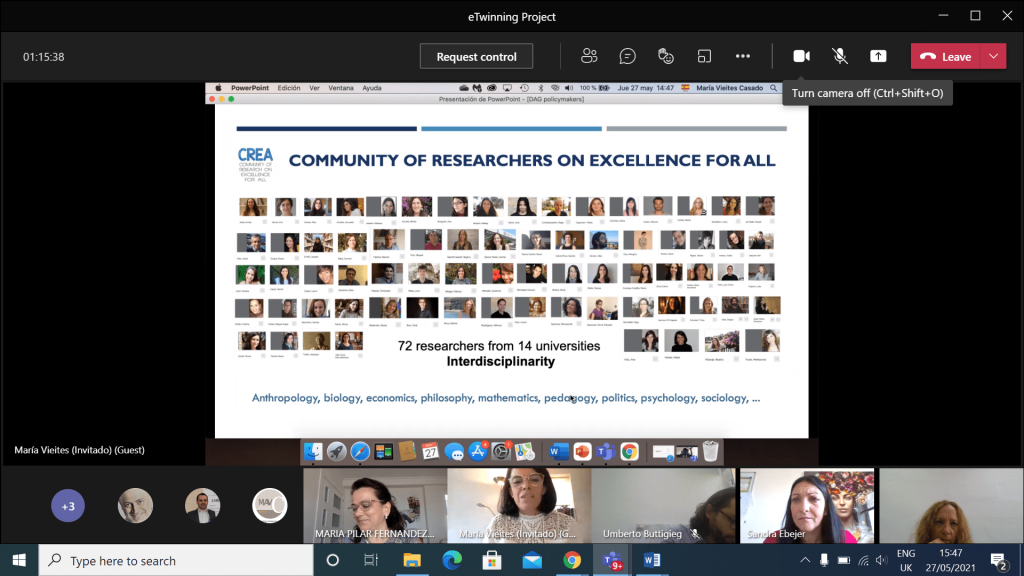This screenshot has width=1024, height=576.
Task: Expand the Leave options dropdown arrow
Action: click(993, 56)
